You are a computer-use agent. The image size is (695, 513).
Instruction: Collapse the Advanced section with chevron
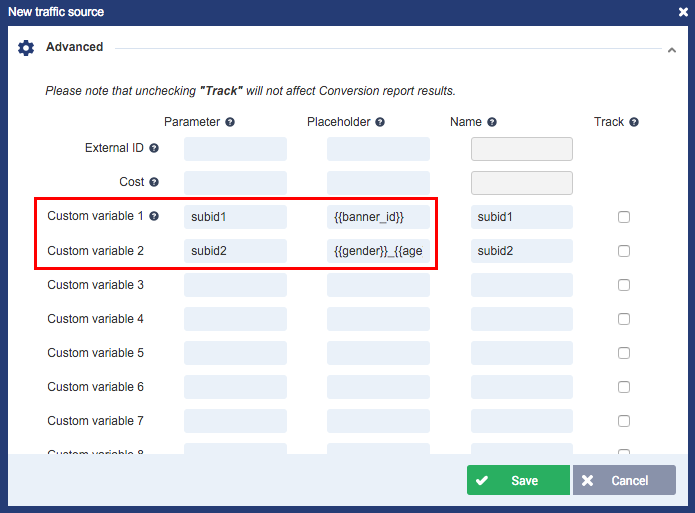click(x=672, y=48)
